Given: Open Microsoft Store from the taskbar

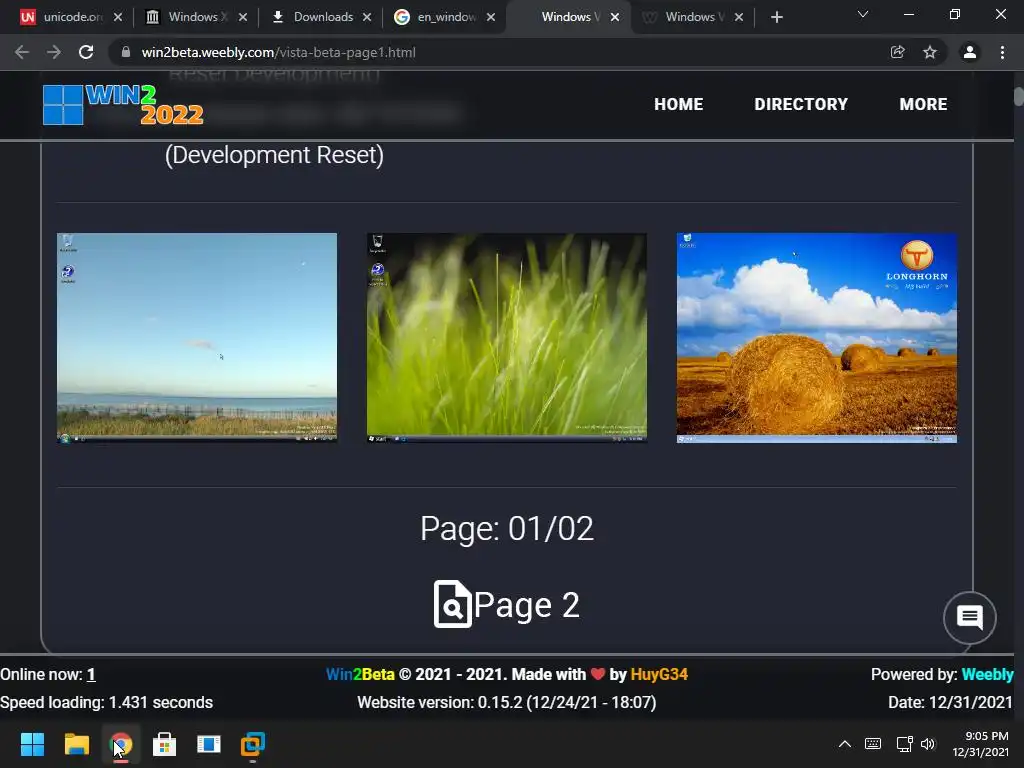Looking at the screenshot, I should click(x=165, y=744).
